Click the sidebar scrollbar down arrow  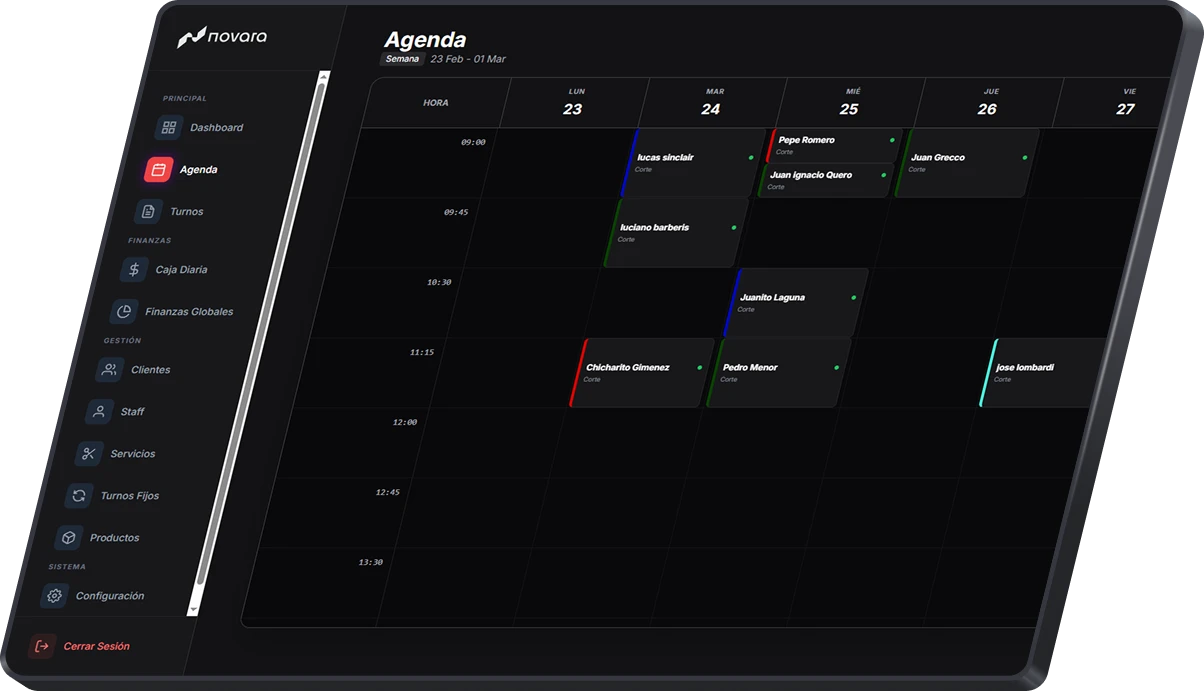(x=193, y=609)
